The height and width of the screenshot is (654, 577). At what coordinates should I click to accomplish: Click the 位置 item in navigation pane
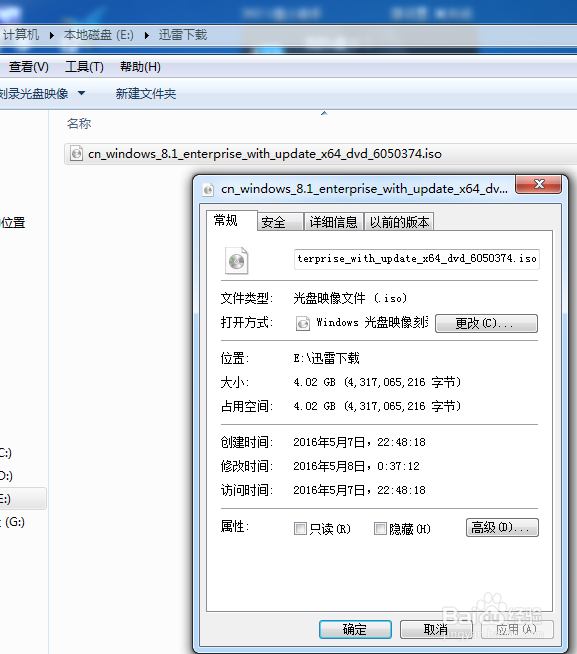(13, 223)
